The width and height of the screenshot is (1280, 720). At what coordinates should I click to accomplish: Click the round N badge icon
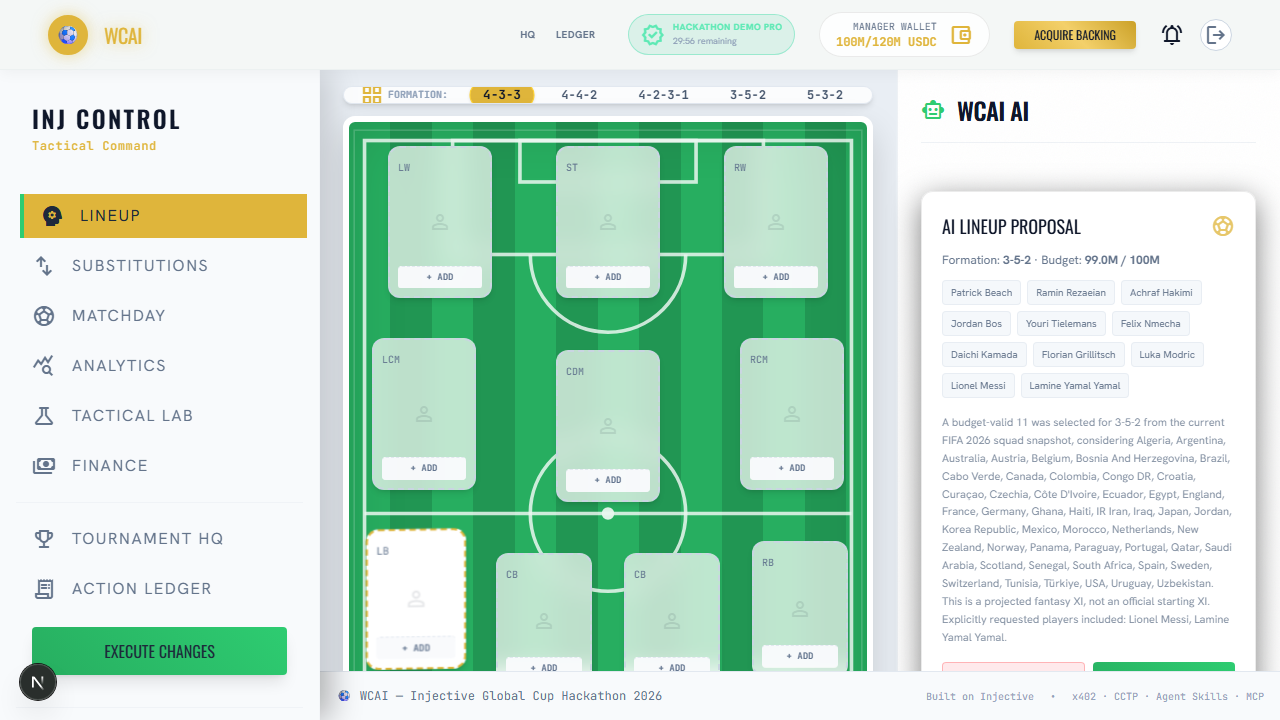[x=38, y=683]
